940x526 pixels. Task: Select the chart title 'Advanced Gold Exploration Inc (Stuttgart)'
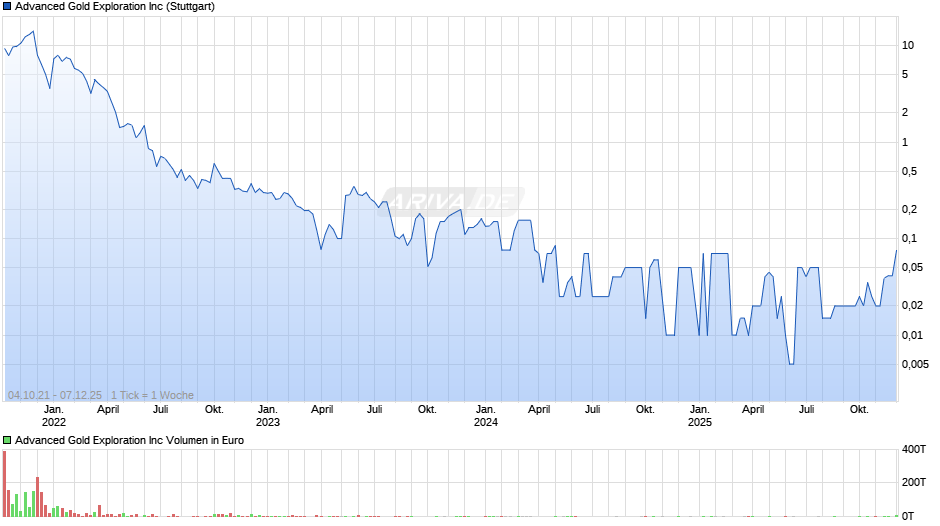[x=115, y=7]
